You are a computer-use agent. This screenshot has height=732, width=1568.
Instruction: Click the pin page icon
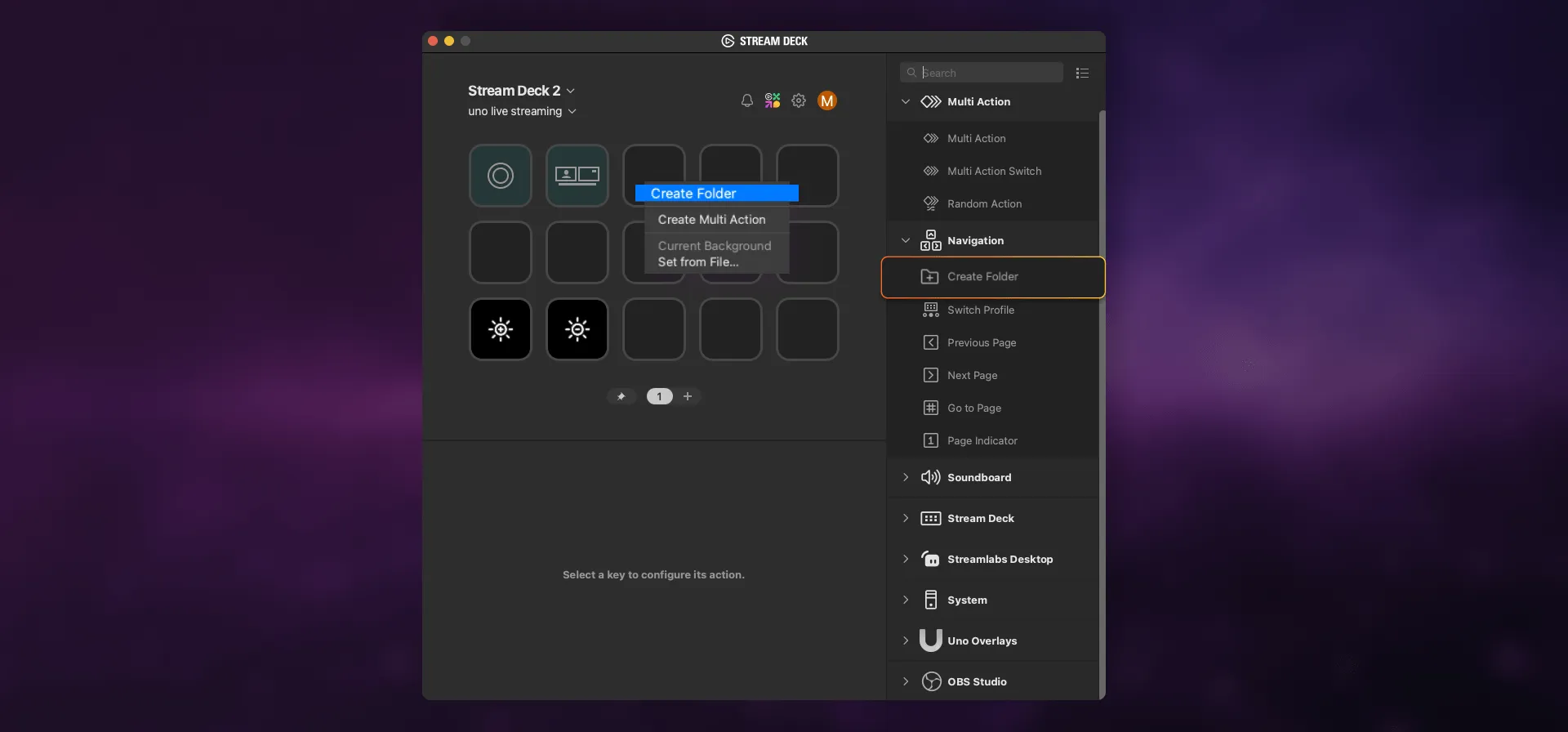pyautogui.click(x=621, y=396)
